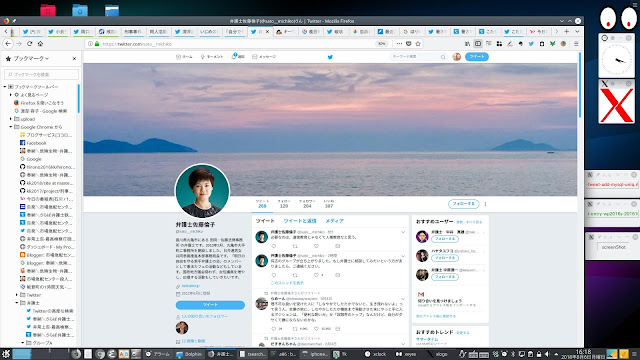This screenshot has width=640, height=360.
Task: Toggle the sidebar button in Firefox toolbar
Action: click(478, 44)
